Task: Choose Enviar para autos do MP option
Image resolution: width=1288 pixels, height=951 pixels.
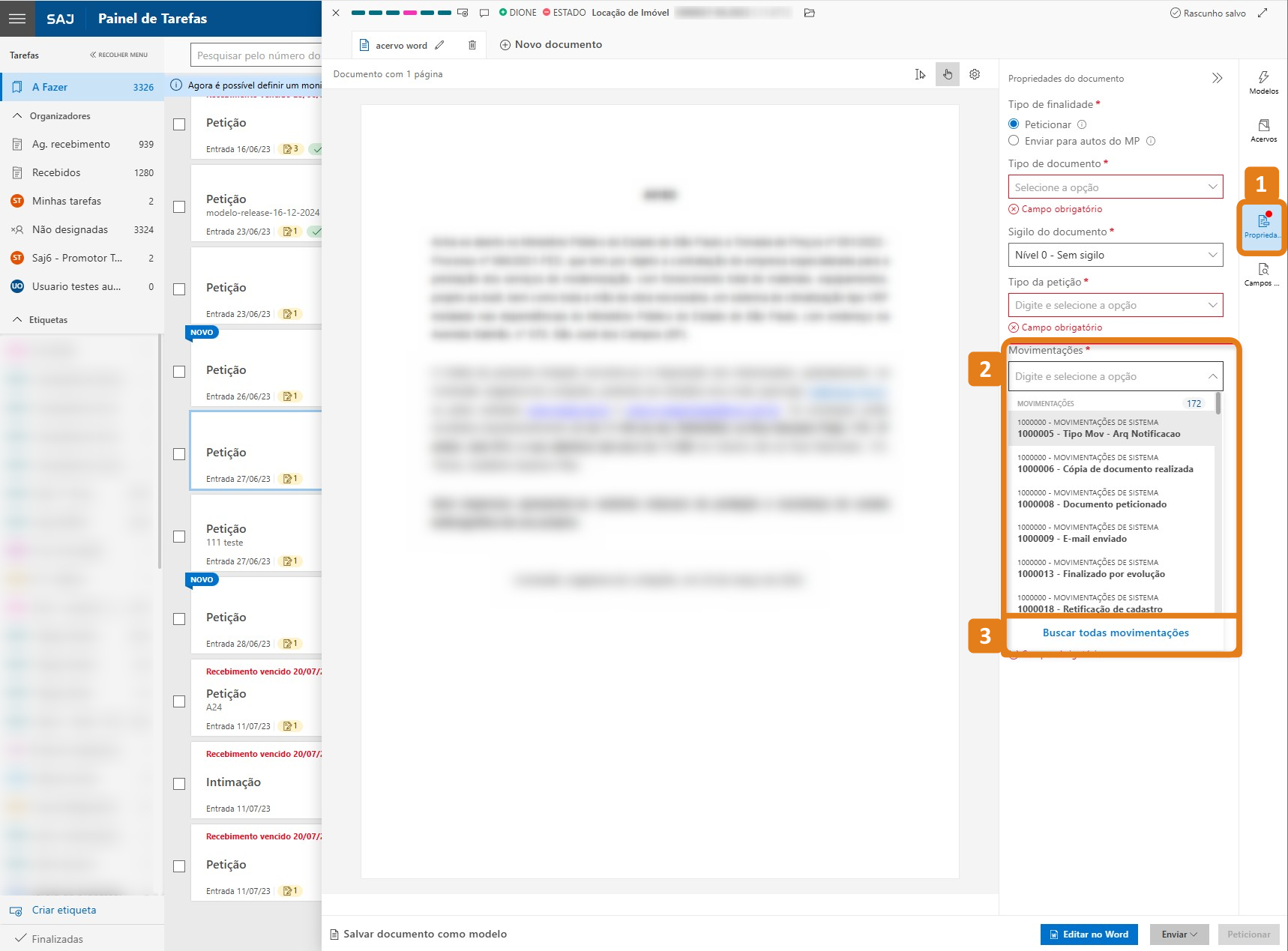Action: (x=1014, y=141)
